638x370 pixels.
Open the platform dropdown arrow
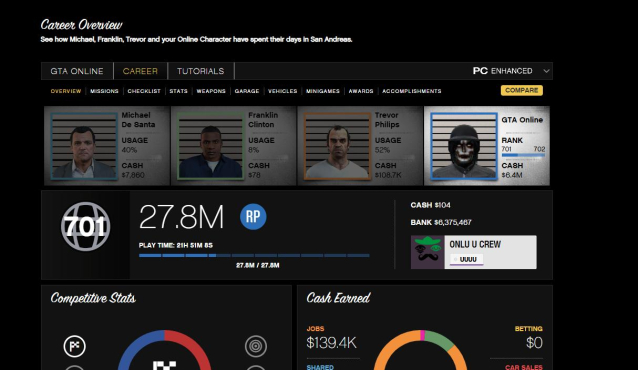pos(546,71)
